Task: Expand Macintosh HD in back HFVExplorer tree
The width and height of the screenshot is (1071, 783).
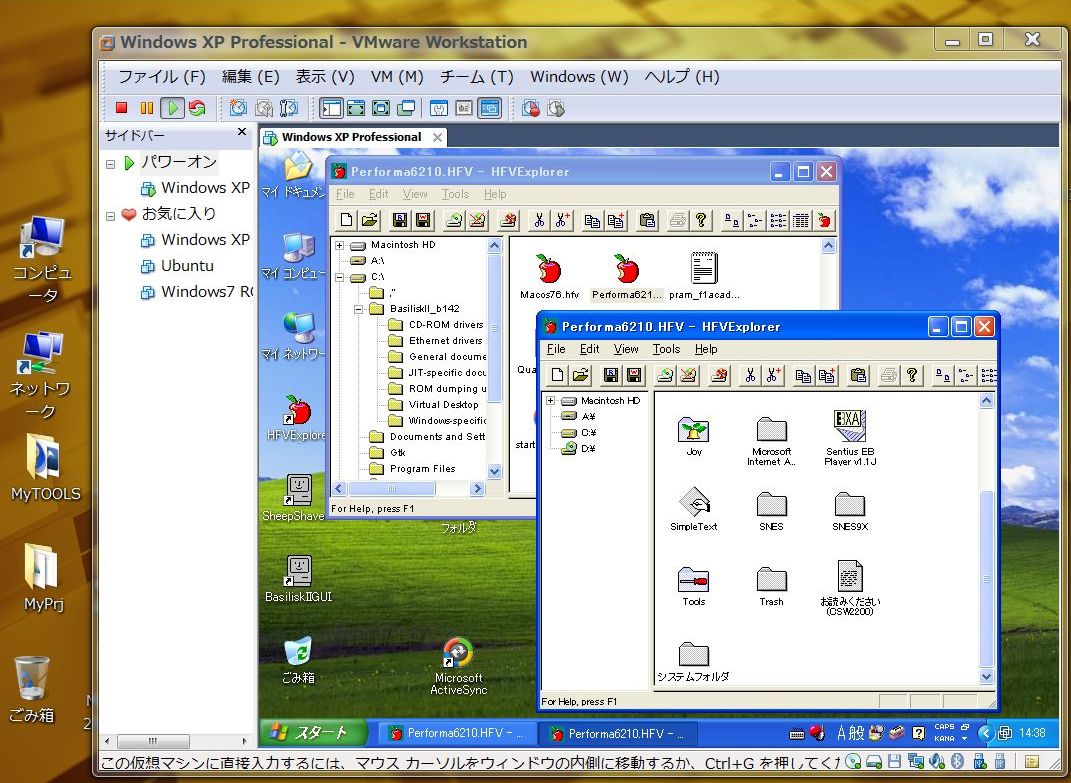Action: pos(339,245)
